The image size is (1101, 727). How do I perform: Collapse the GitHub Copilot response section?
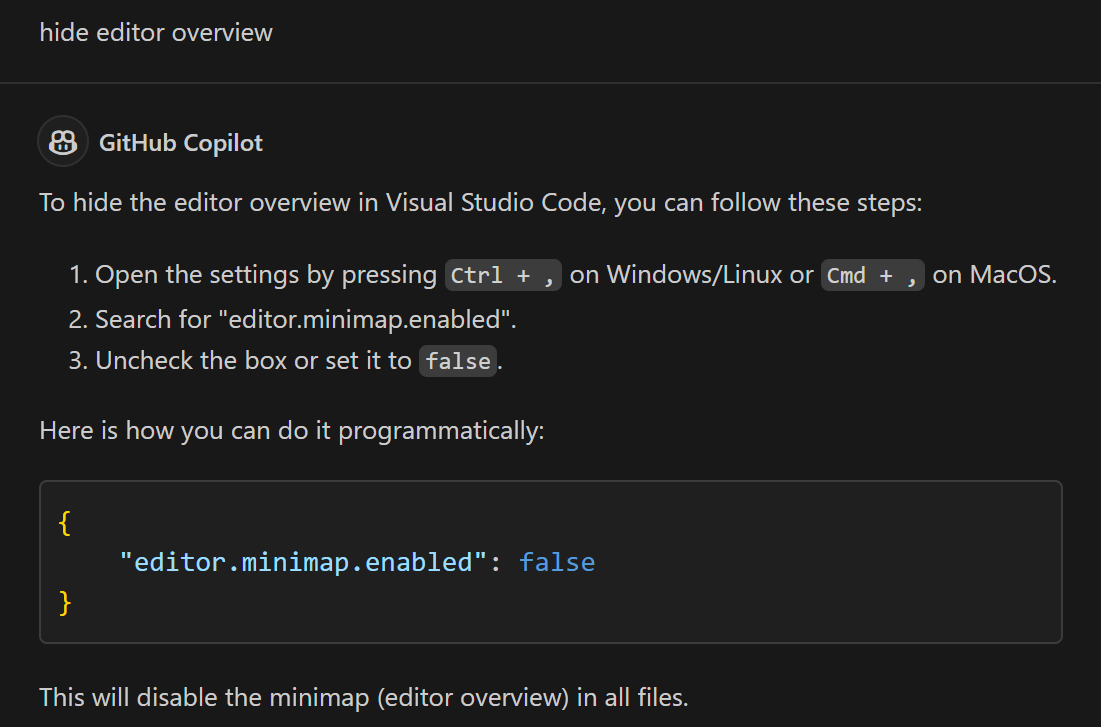(x=180, y=141)
